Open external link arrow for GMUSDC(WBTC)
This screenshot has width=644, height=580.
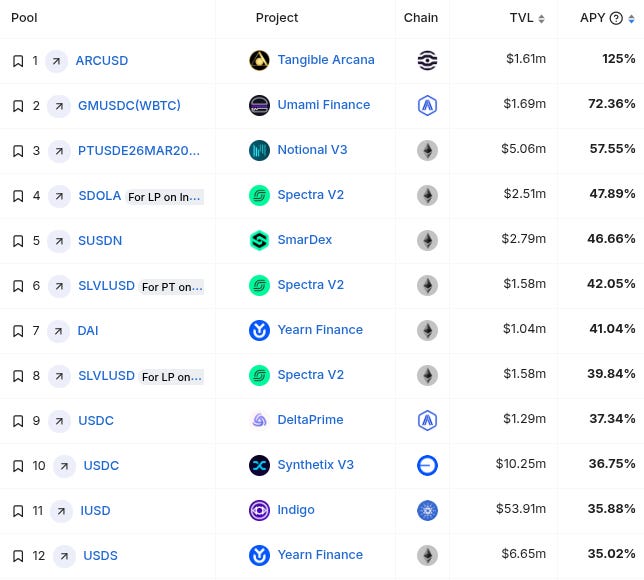coord(59,106)
